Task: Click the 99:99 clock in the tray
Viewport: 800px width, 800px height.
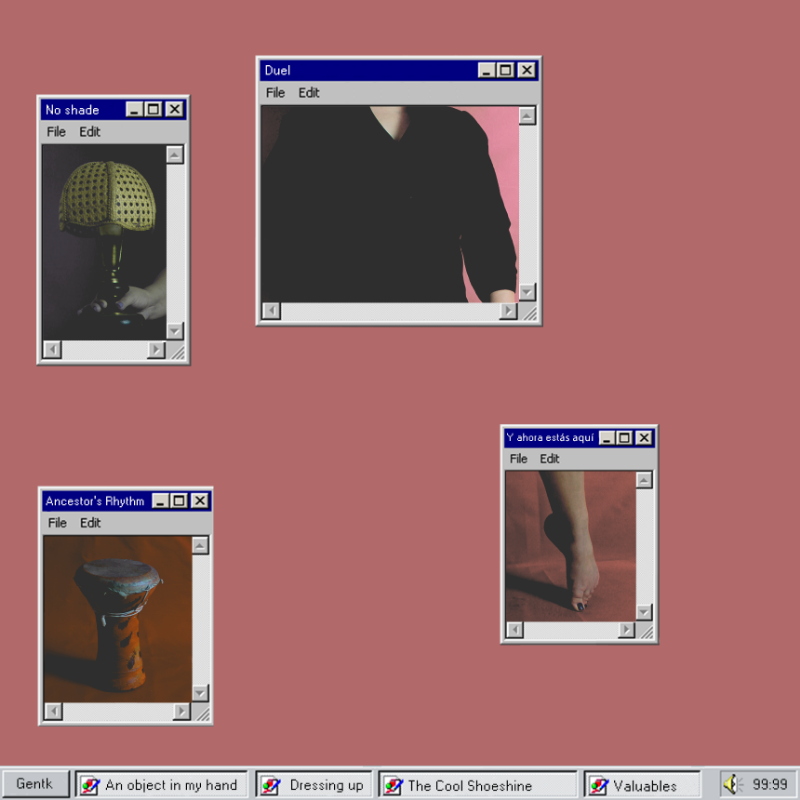Action: pyautogui.click(x=769, y=784)
